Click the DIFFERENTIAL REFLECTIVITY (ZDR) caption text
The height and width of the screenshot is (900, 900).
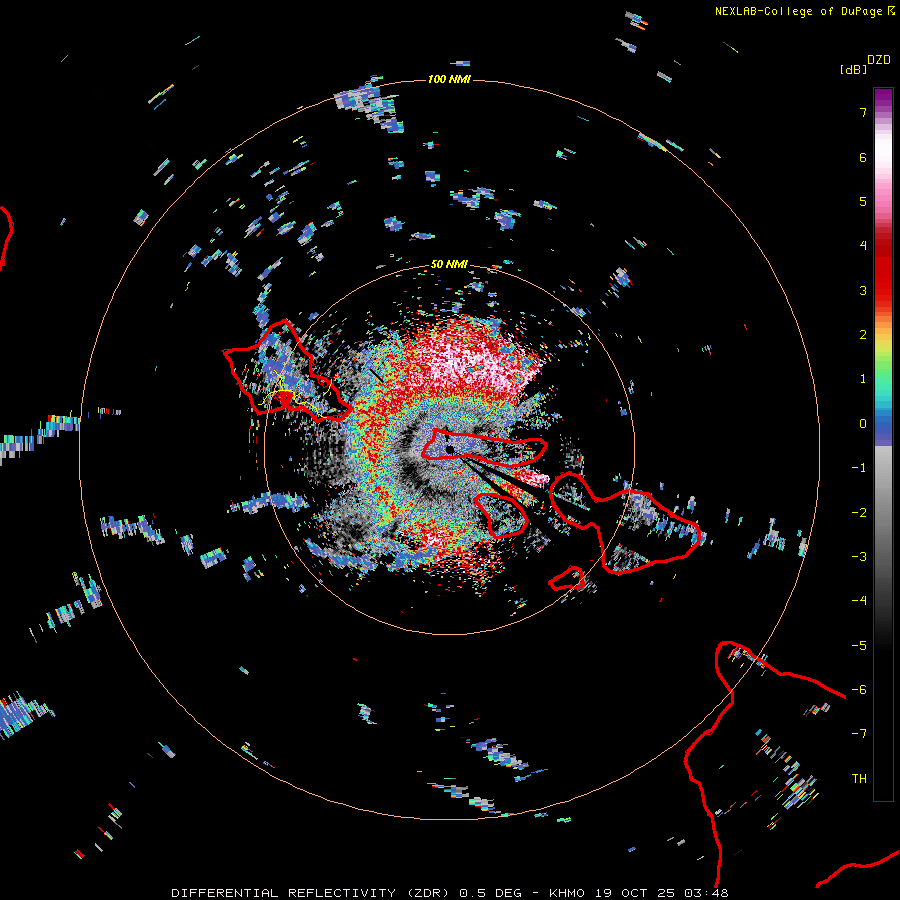coord(311,893)
